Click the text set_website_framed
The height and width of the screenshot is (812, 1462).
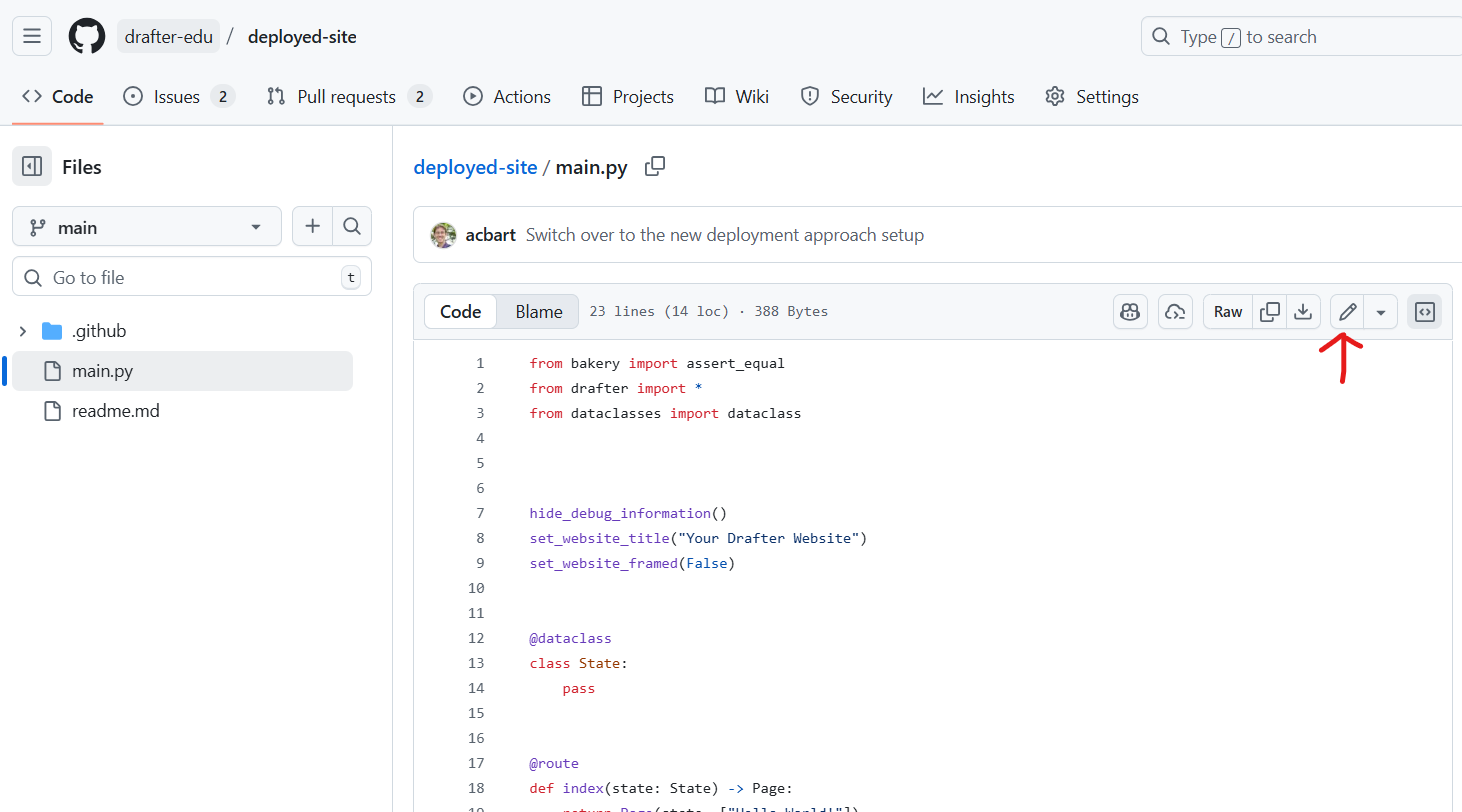coord(604,563)
